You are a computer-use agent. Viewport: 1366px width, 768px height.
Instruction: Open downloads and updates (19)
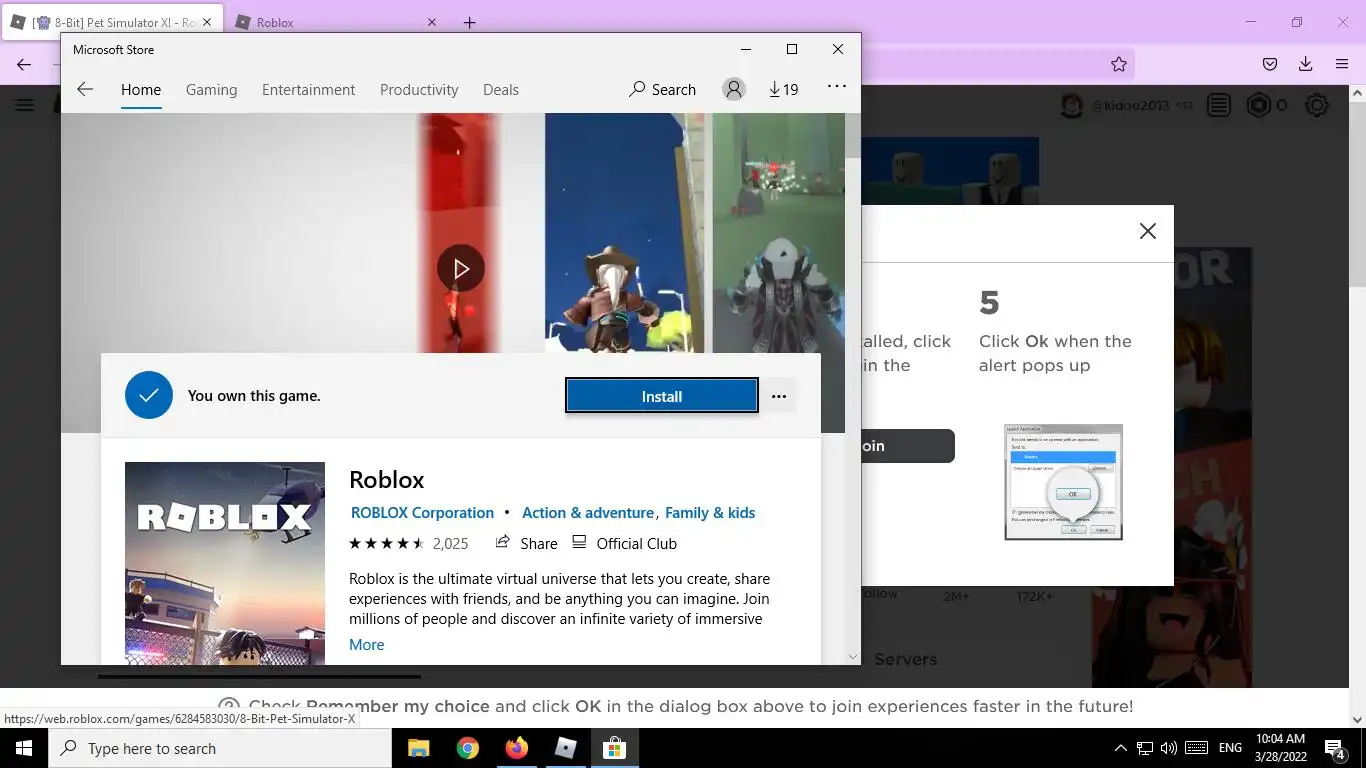[783, 89]
